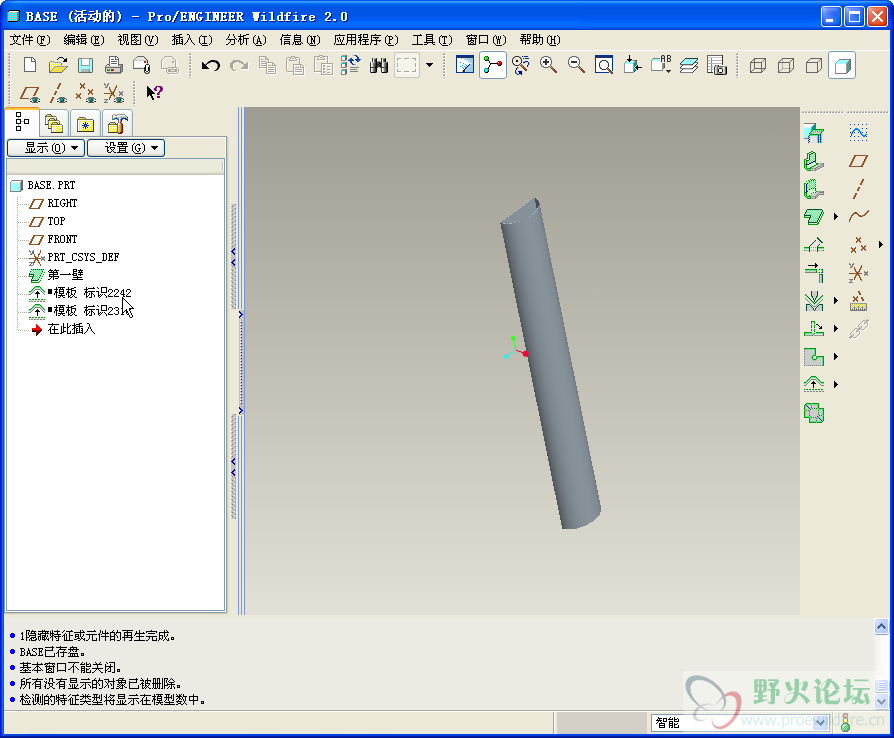Toggle the repaint window icon
Viewport: 894px width, 738px height.
pyautogui.click(x=465, y=66)
